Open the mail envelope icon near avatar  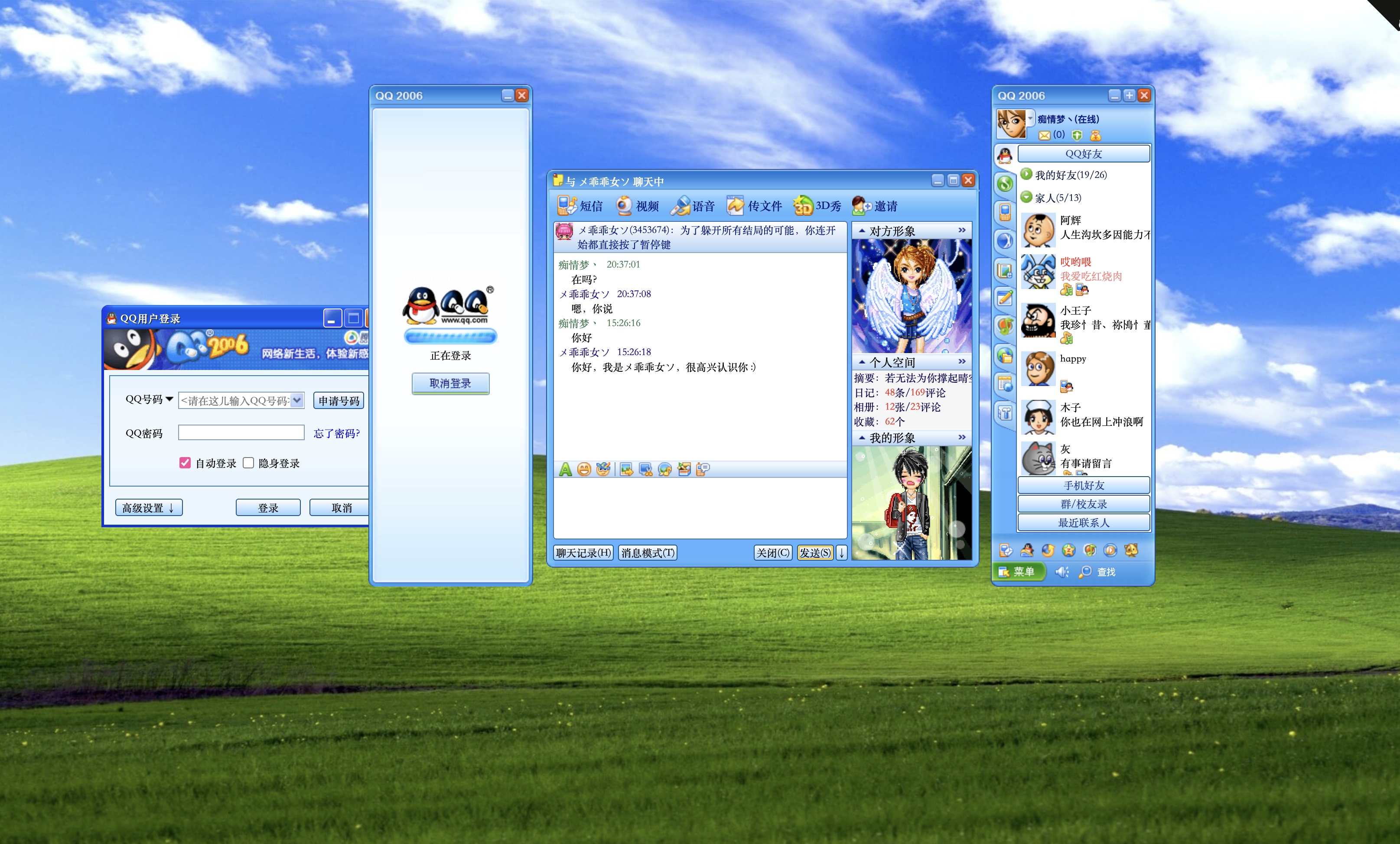[x=1044, y=135]
